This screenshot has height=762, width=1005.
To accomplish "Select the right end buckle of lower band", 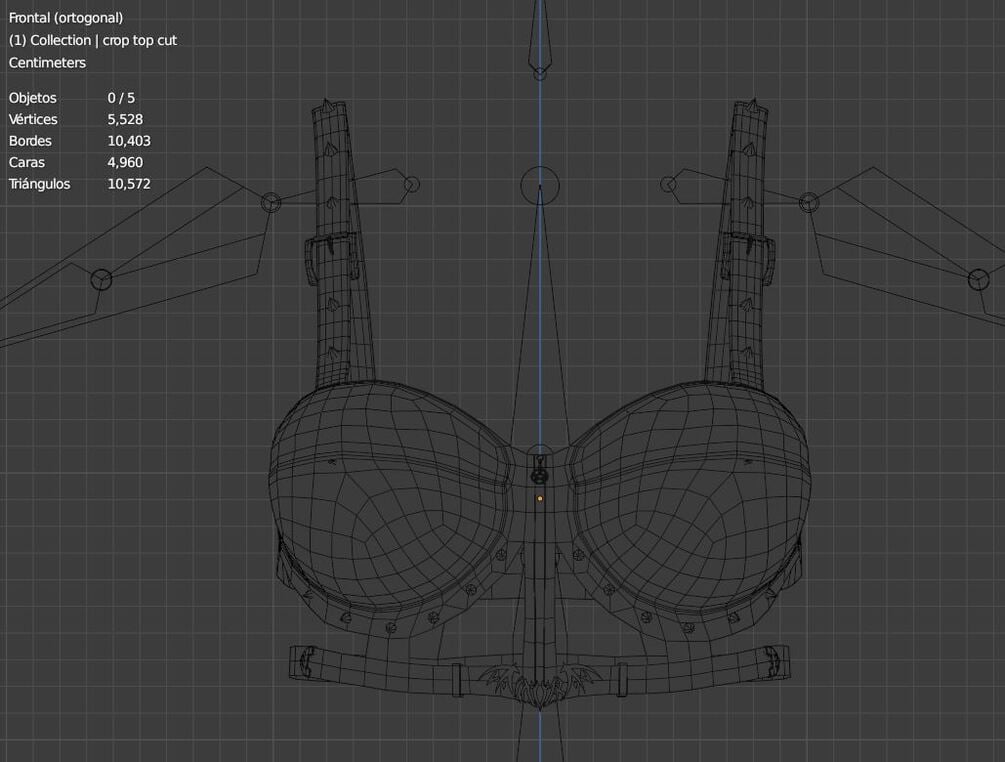I will (777, 661).
